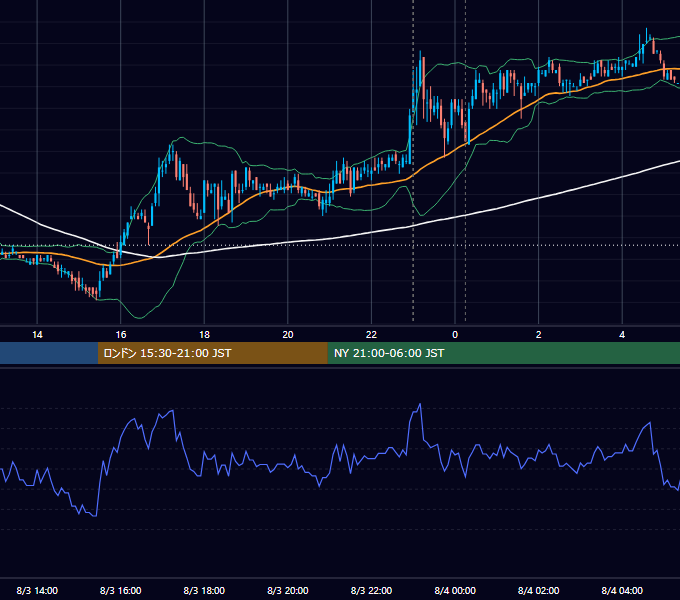Viewport: 680px width, 600px height.
Task: Click the ロンドン 15:30-21:00 JST session bar
Action: (212, 353)
